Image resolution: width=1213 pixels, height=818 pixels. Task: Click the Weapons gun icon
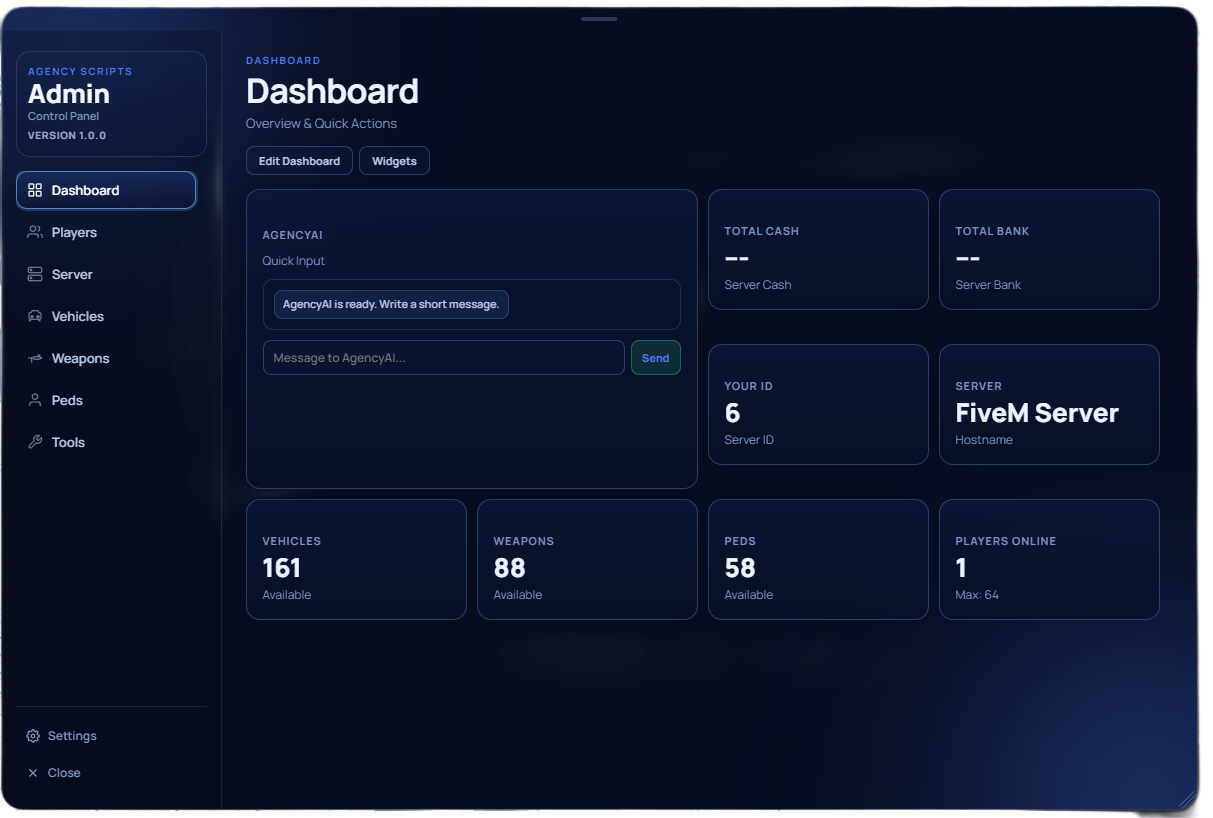tap(35, 358)
